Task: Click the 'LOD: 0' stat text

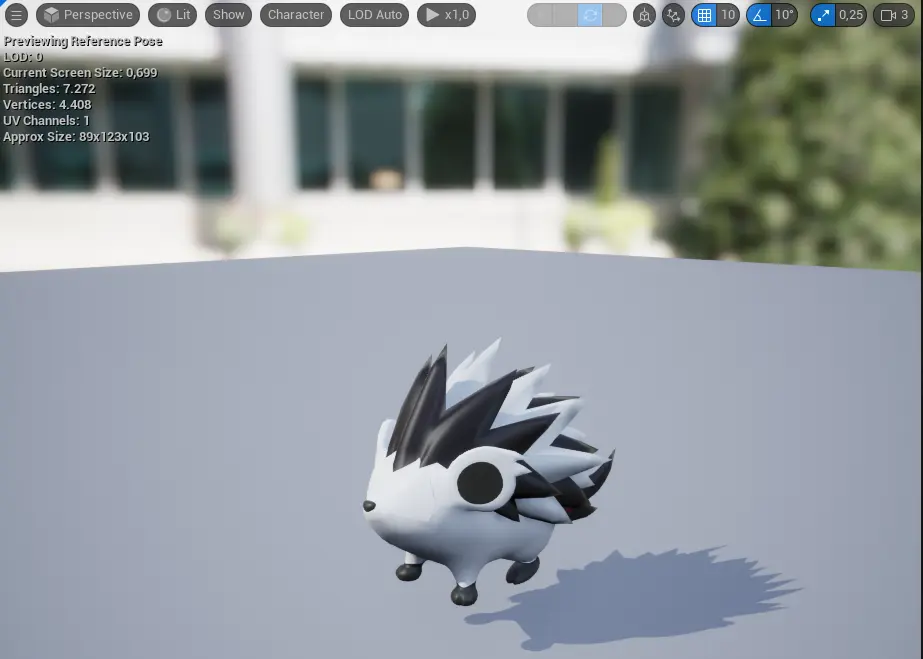Action: pyautogui.click(x=23, y=57)
